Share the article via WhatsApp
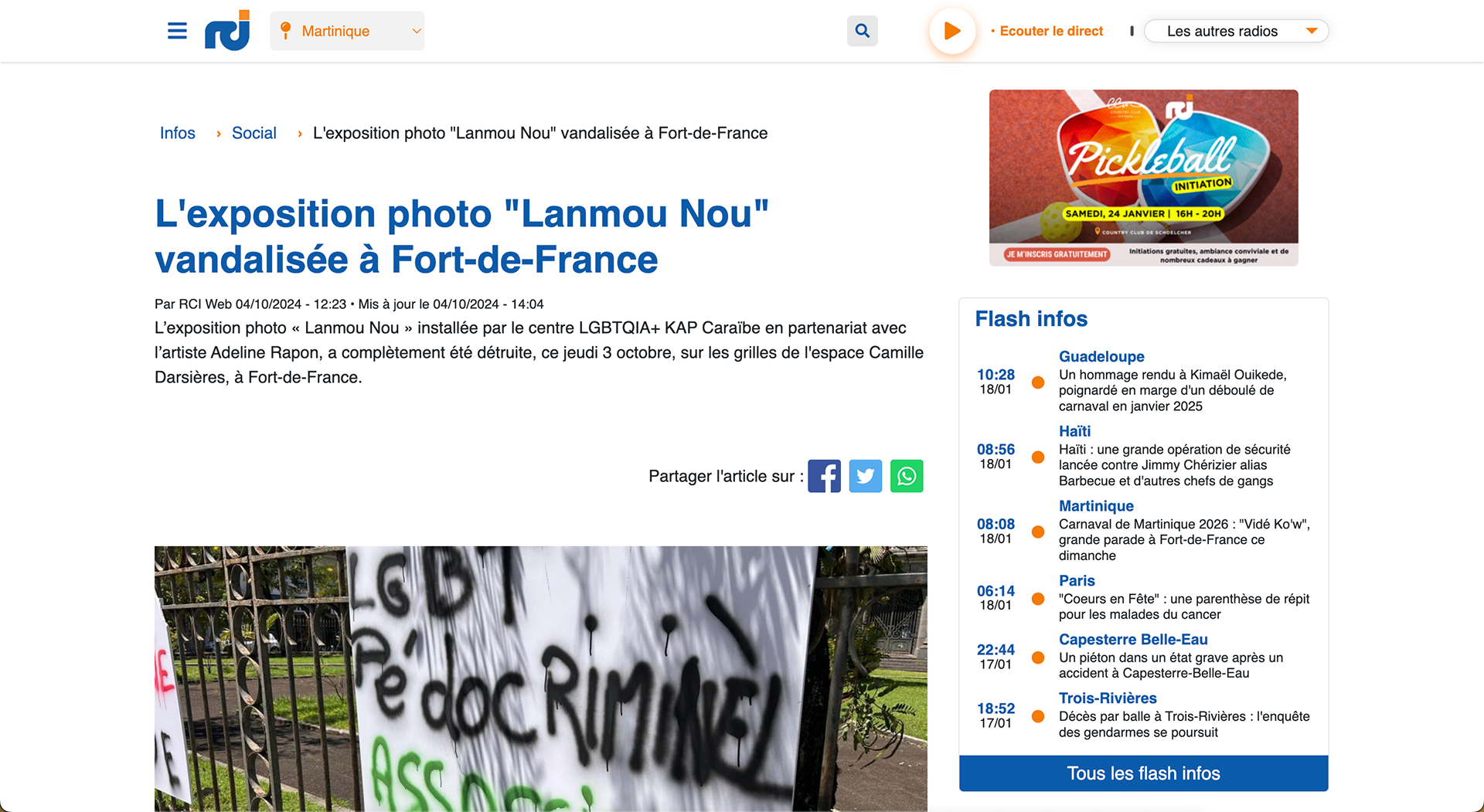Viewport: 1484px width, 812px height. click(907, 476)
